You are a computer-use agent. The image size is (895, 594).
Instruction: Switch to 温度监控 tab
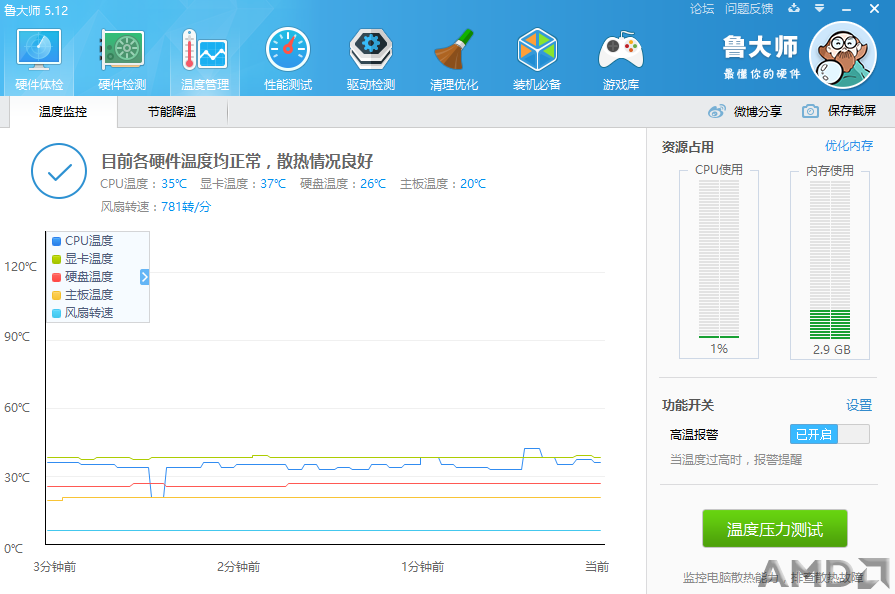[63, 112]
